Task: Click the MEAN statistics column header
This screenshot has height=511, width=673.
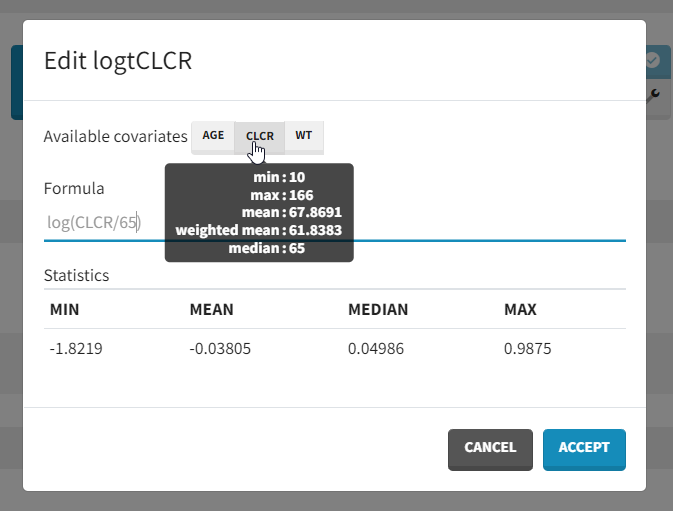Action: (x=211, y=310)
